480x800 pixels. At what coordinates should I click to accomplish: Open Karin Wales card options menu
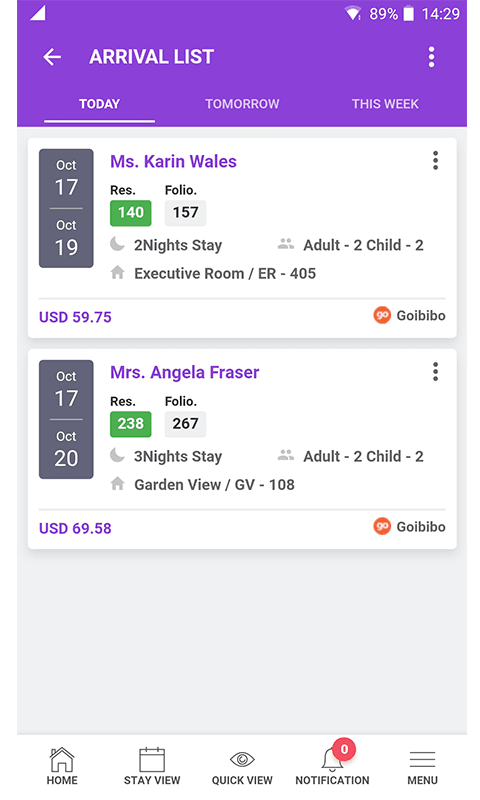pyautogui.click(x=435, y=161)
